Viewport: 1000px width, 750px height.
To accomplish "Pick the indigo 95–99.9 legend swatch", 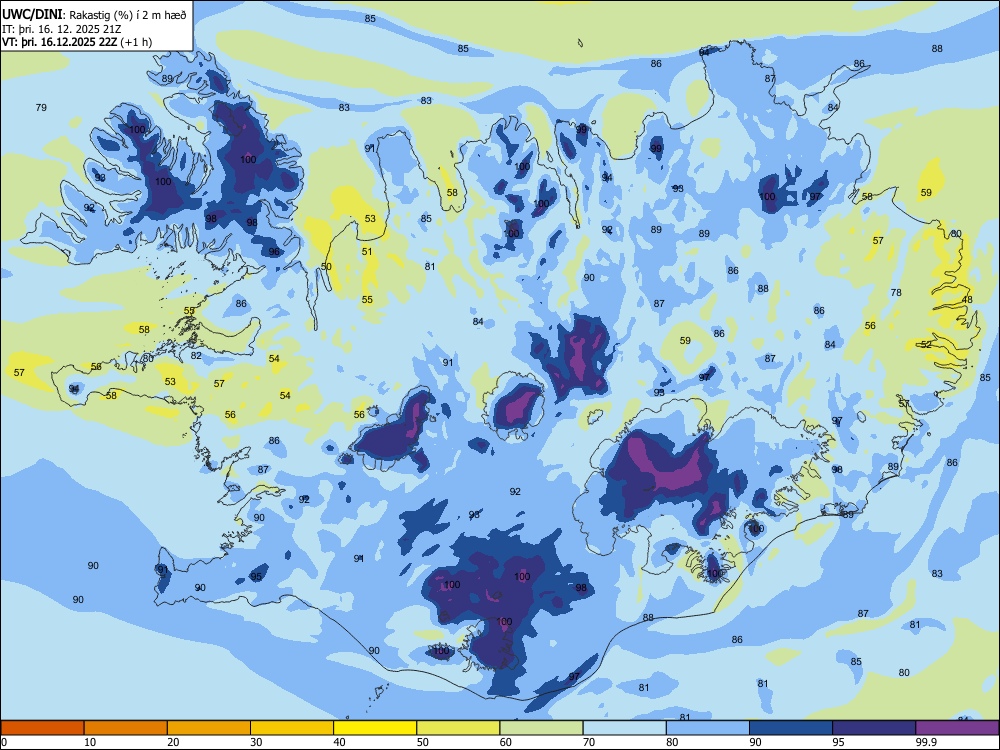I will (874, 728).
